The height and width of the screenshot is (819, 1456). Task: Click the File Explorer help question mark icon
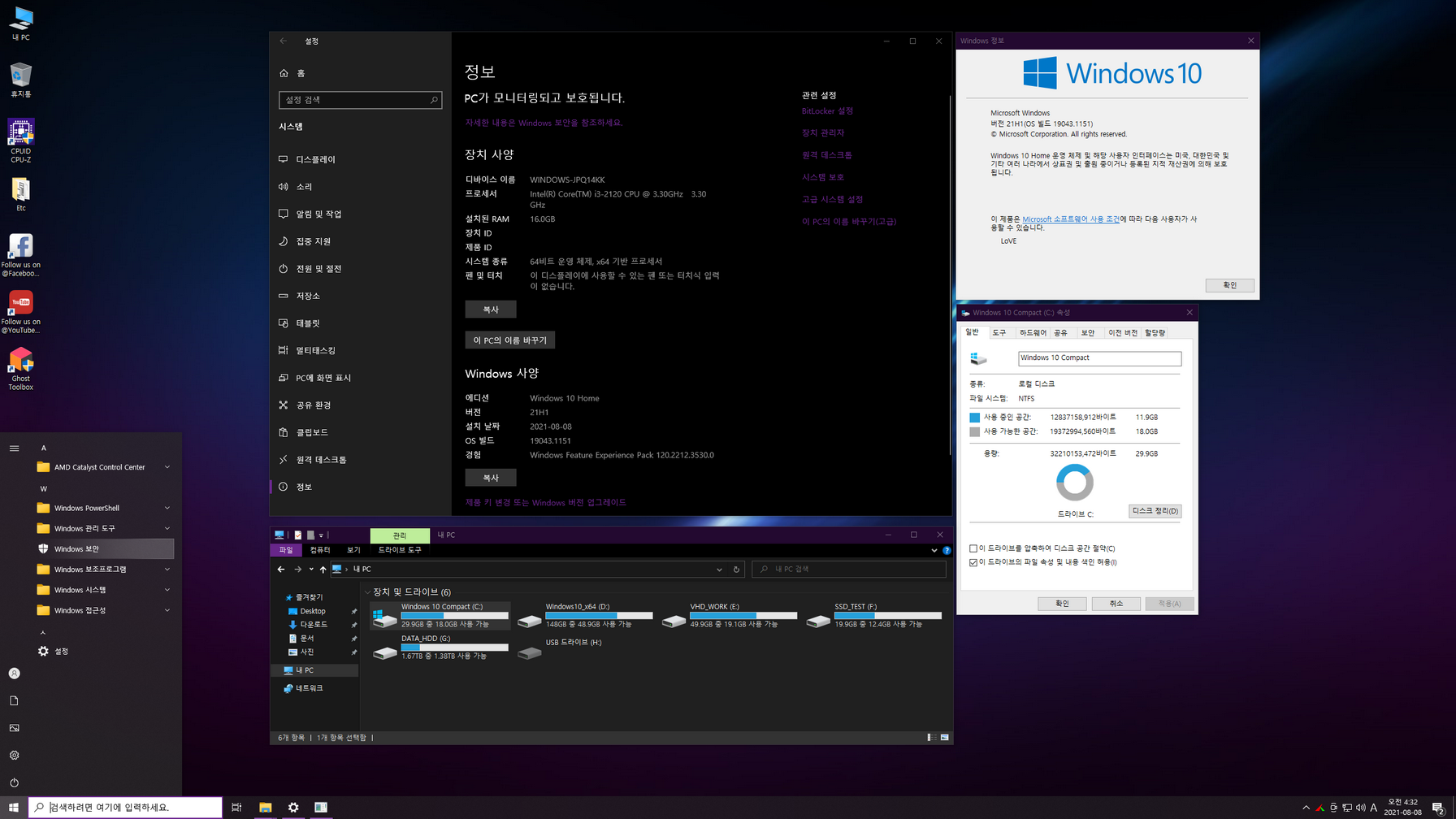pyautogui.click(x=947, y=550)
